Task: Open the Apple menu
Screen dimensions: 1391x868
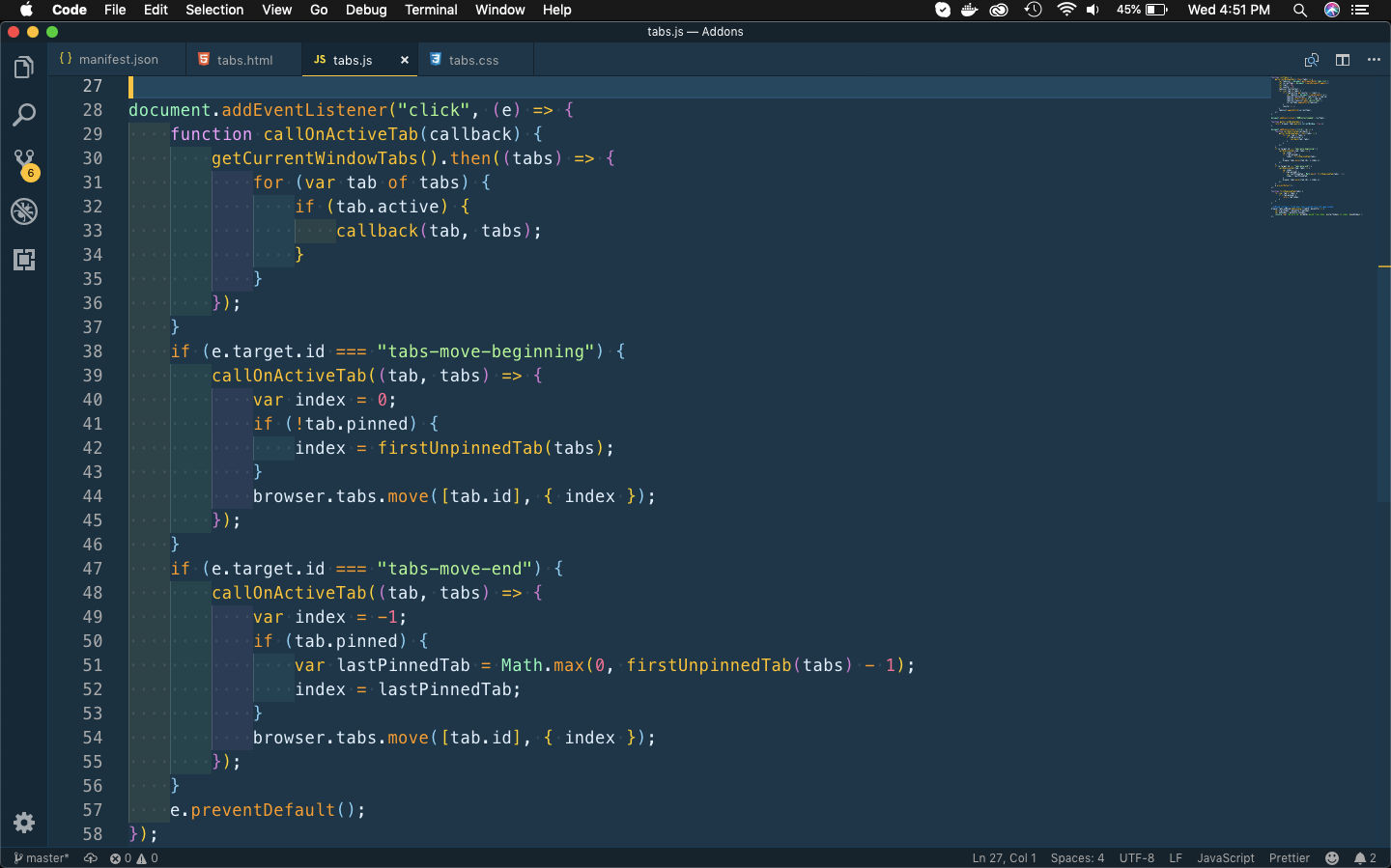Action: tap(27, 10)
